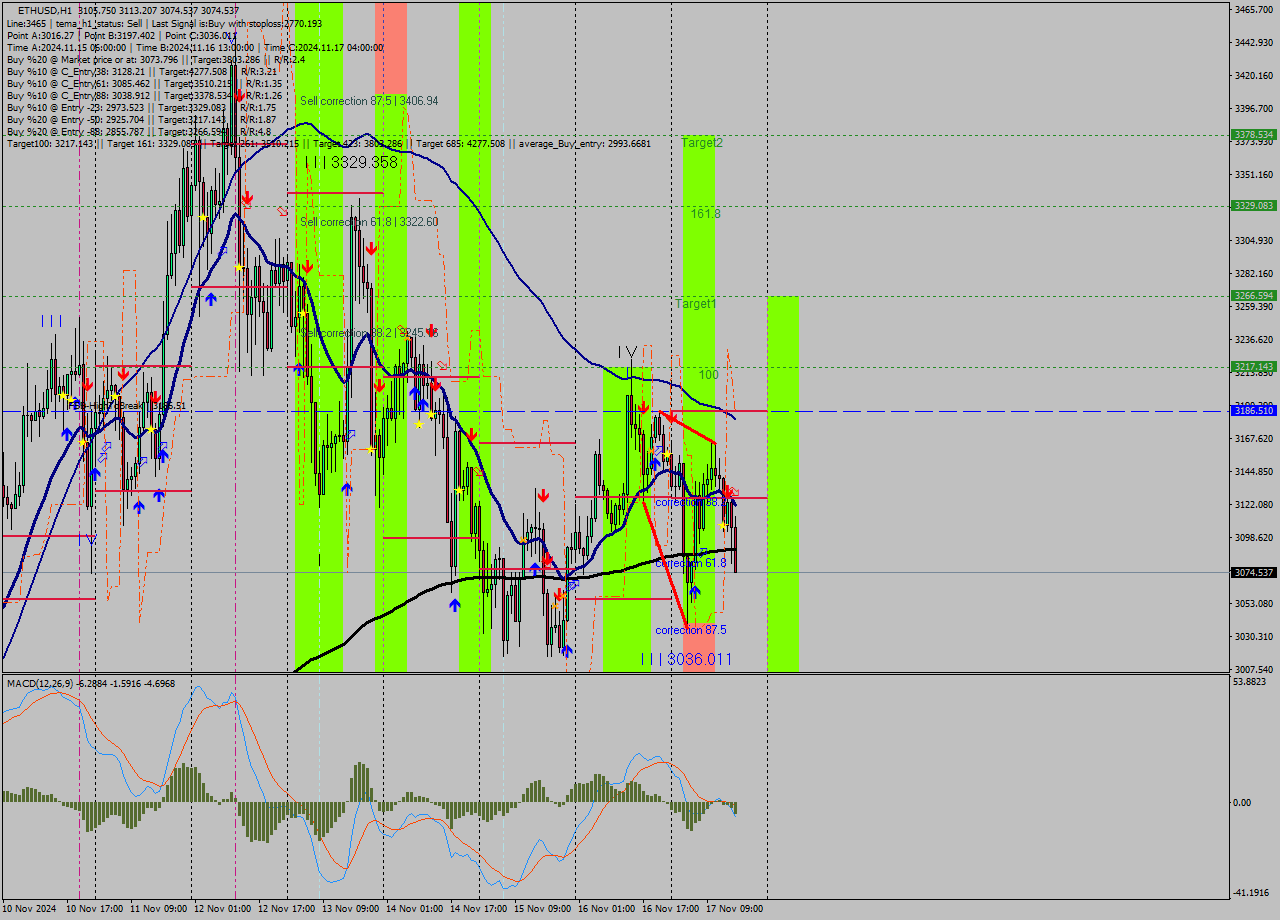Click the green 3378.534 price tag on axis
This screenshot has height=920, width=1280.
pos(1253,134)
